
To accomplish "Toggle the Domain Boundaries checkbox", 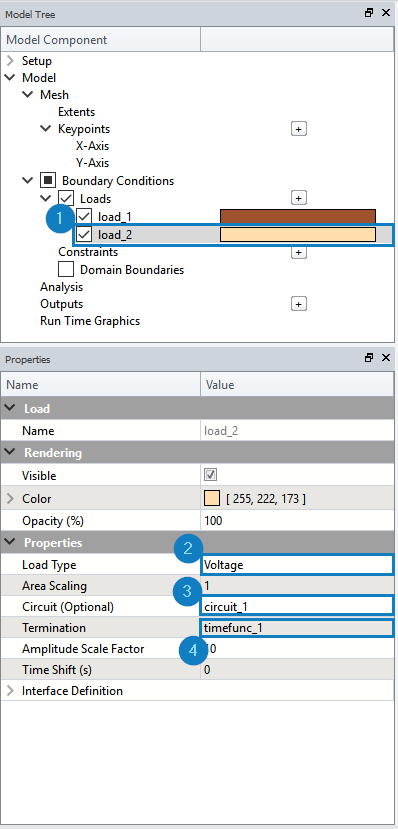I will (66, 269).
